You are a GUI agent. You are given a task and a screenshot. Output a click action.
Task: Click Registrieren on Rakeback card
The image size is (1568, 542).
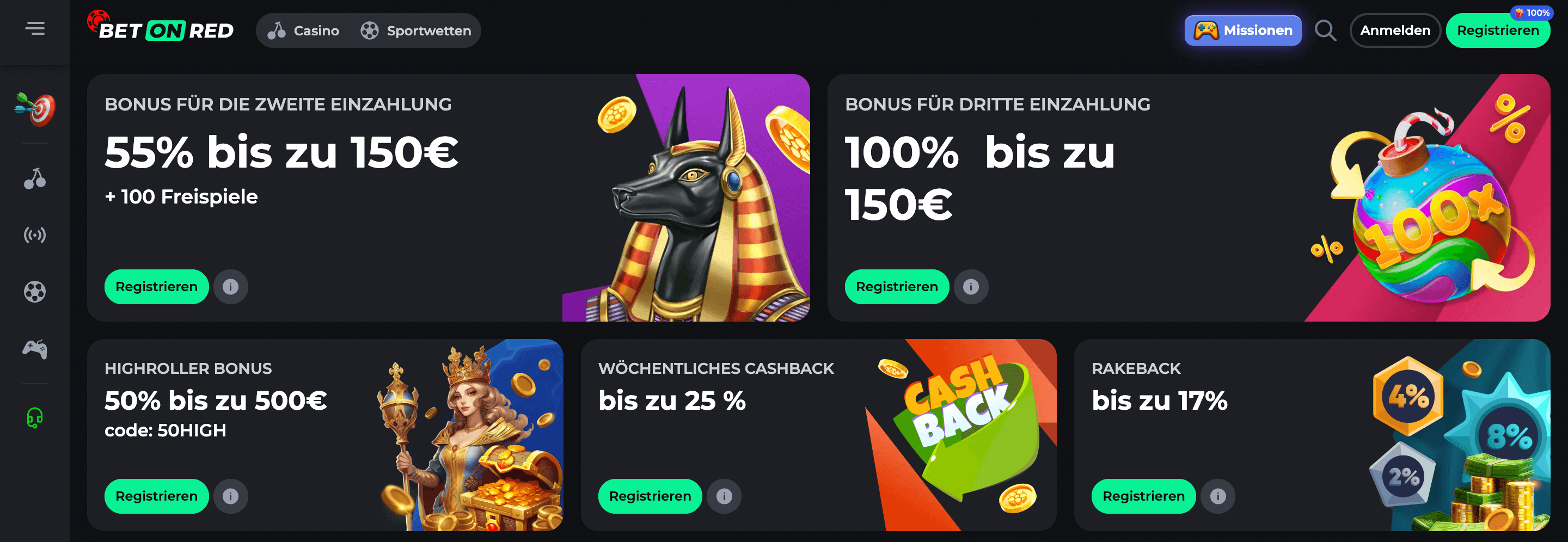click(1143, 496)
